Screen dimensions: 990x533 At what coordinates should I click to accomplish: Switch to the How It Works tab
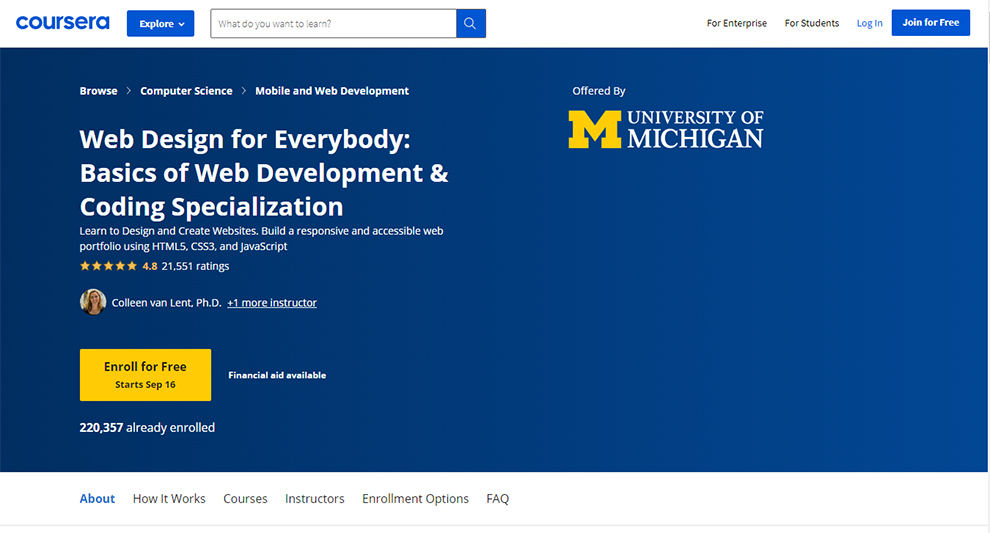pos(169,498)
